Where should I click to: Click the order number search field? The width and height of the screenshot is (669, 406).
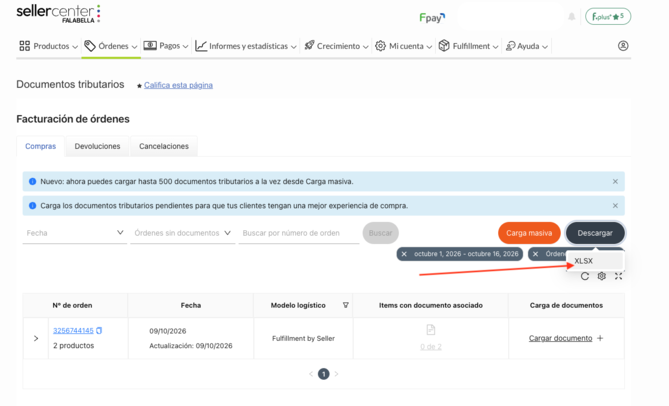click(x=299, y=233)
